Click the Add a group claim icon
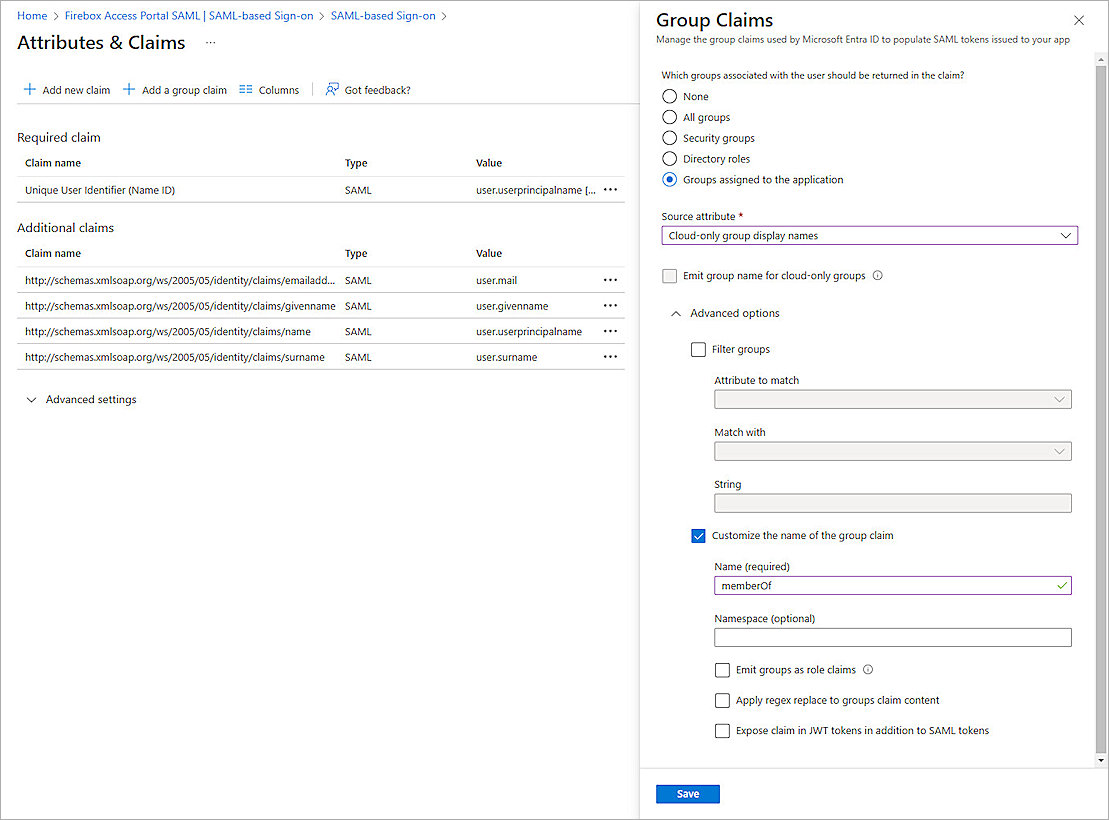This screenshot has width=1109, height=820. (x=129, y=89)
